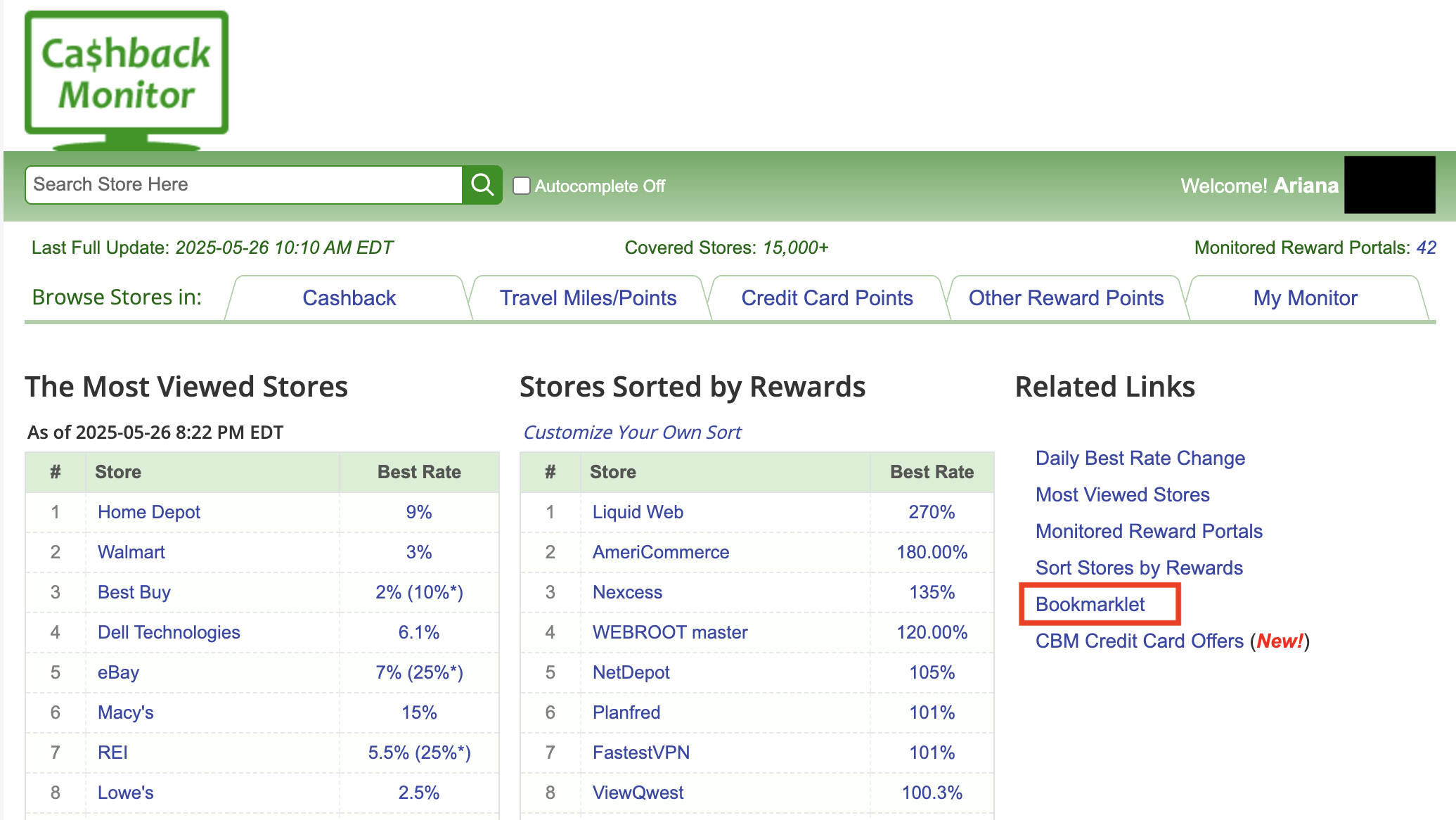The height and width of the screenshot is (820, 1456).
Task: Click the Last Full Update timestamp
Action: coord(284,248)
